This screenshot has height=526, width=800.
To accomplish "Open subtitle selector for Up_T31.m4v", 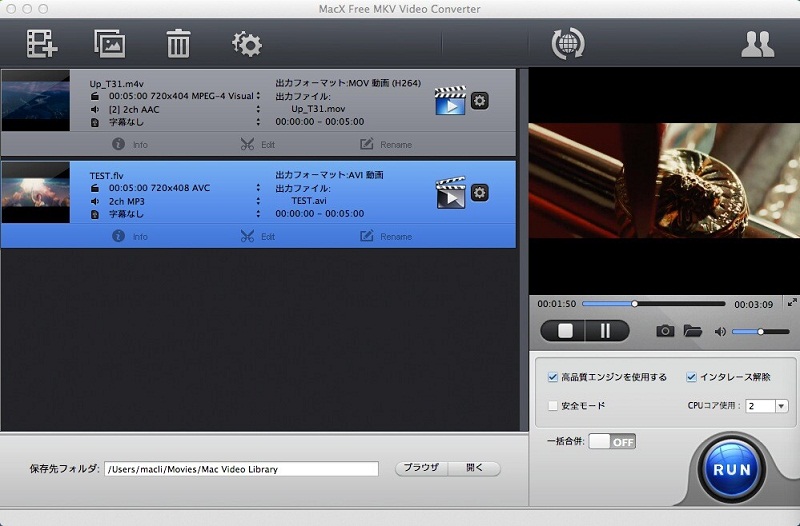I will (x=258, y=122).
